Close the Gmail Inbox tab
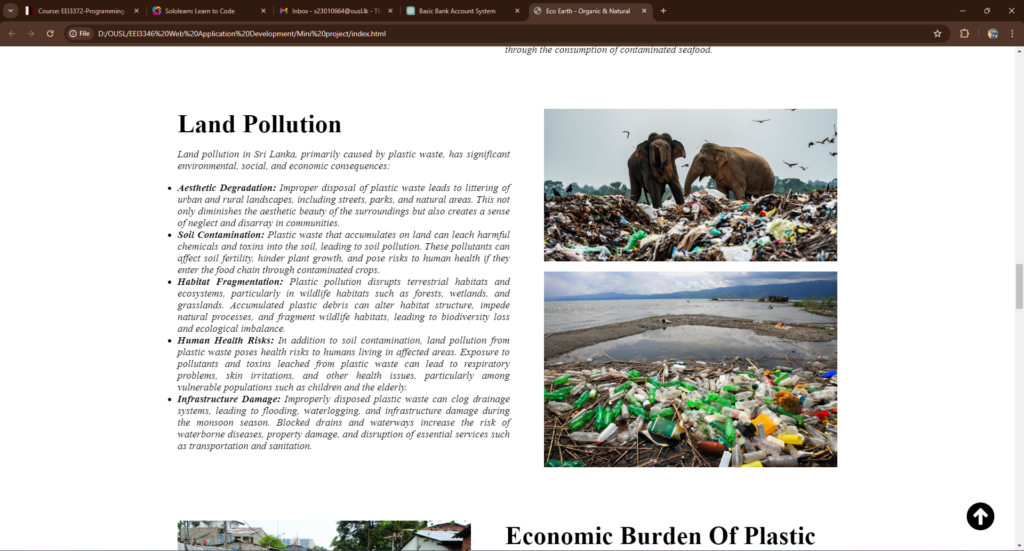This screenshot has width=1024, height=551. [x=391, y=11]
